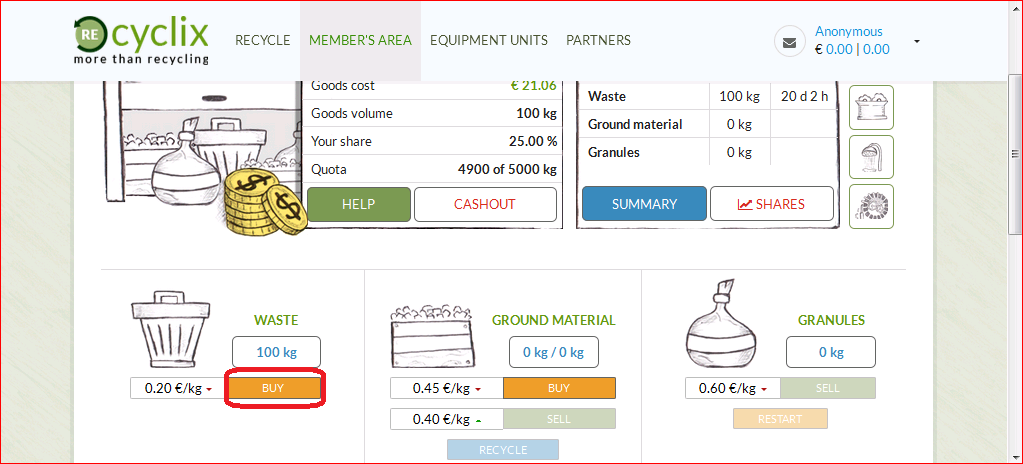This screenshot has height=464, width=1023.
Task: Open the EQUIPMENT UNITS menu
Action: click(x=489, y=40)
